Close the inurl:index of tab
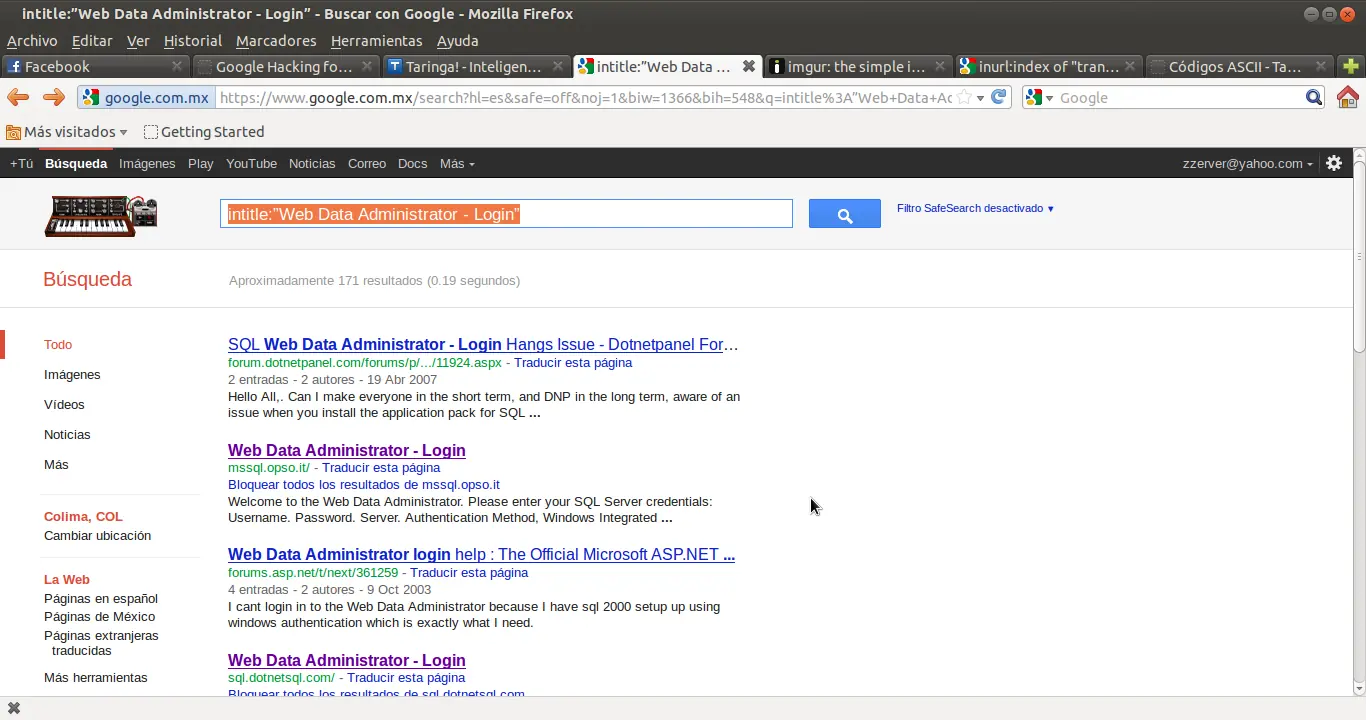The width and height of the screenshot is (1366, 720). coord(1130,66)
